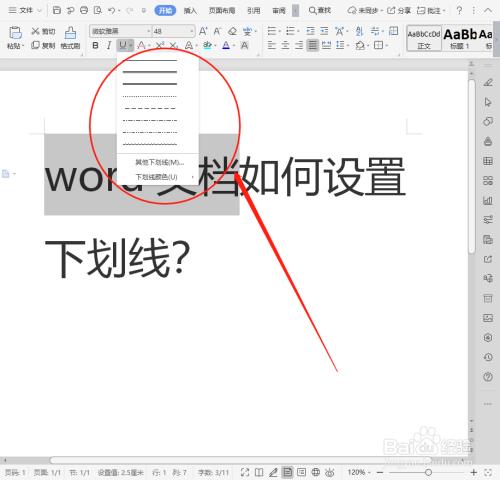Click the Print icon in quick access toolbar

84,10
